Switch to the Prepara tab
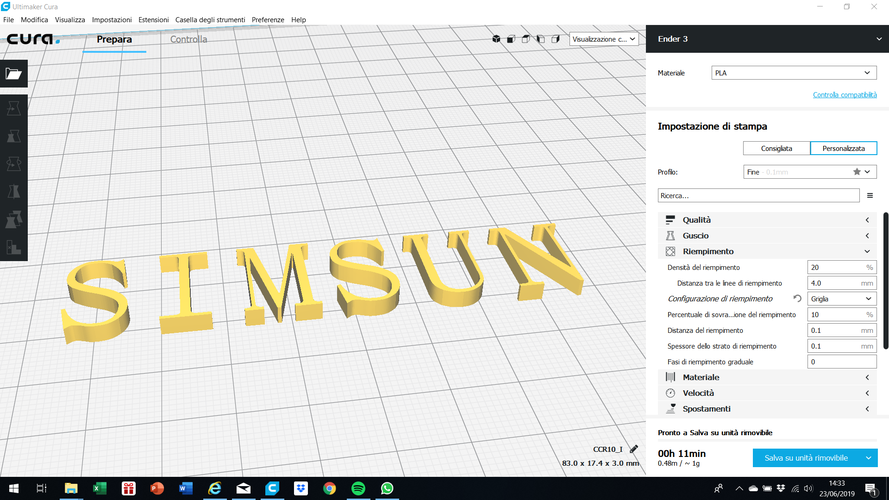This screenshot has height=500, width=889. click(114, 39)
